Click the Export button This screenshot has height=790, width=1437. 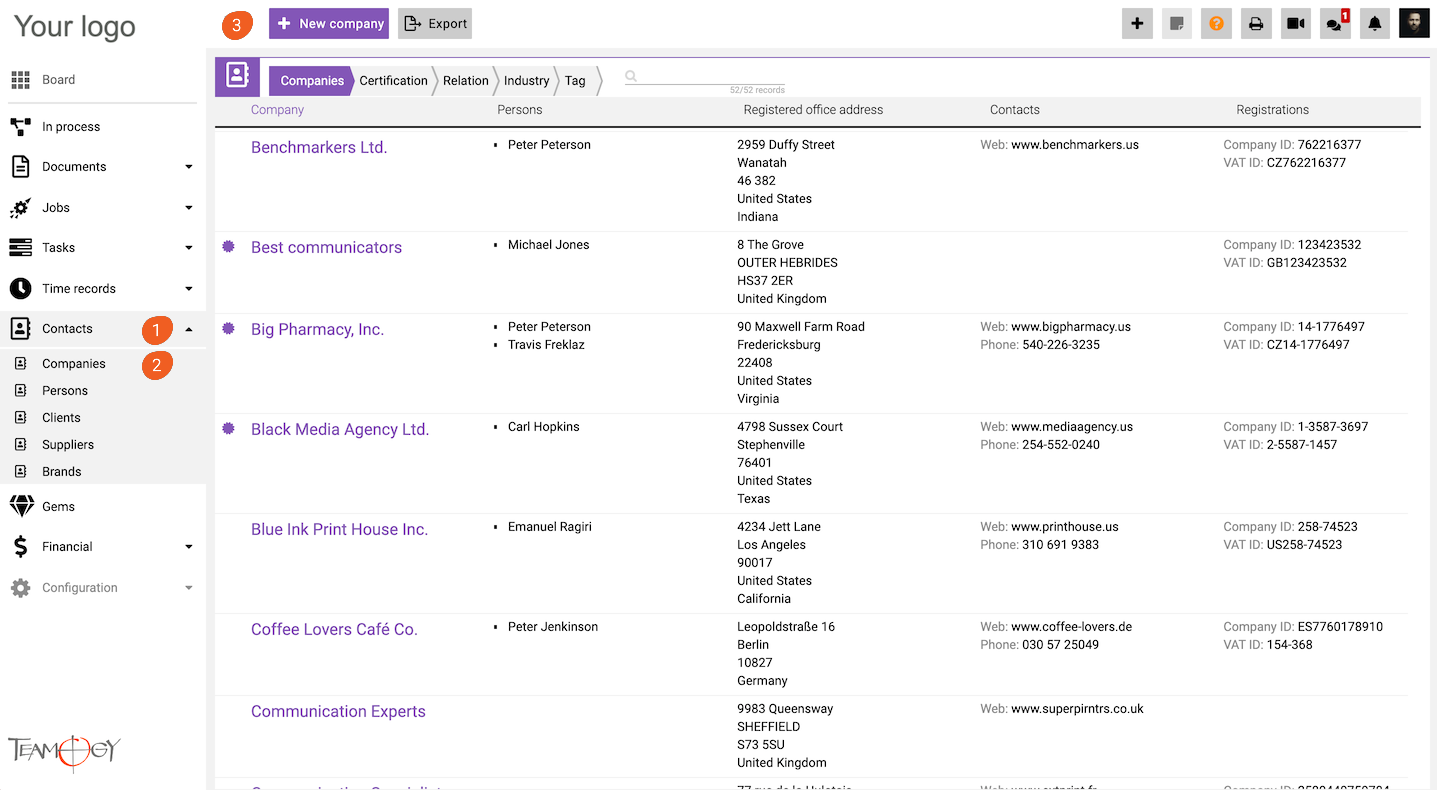(x=435, y=24)
